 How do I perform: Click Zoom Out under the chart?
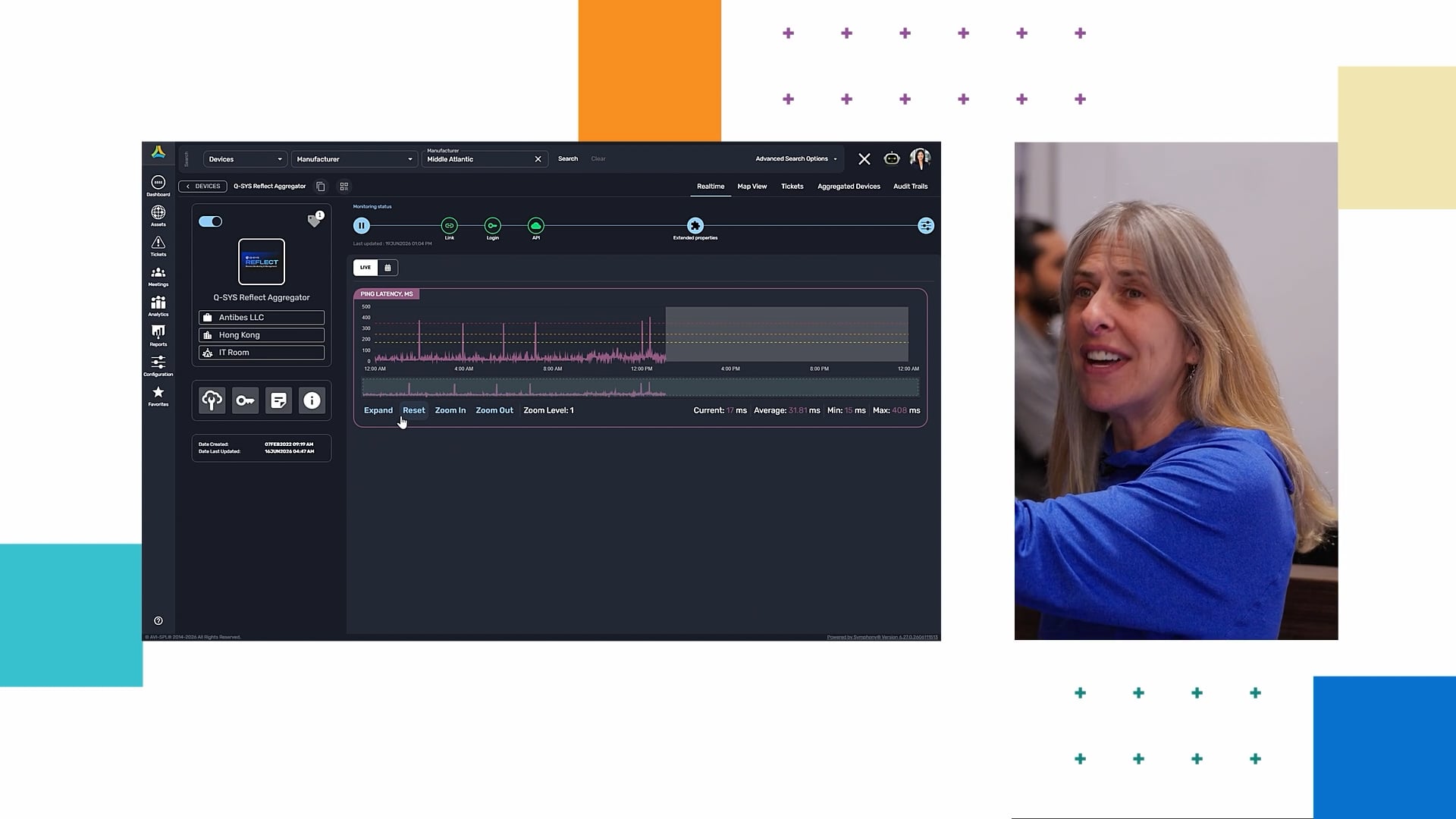point(494,410)
